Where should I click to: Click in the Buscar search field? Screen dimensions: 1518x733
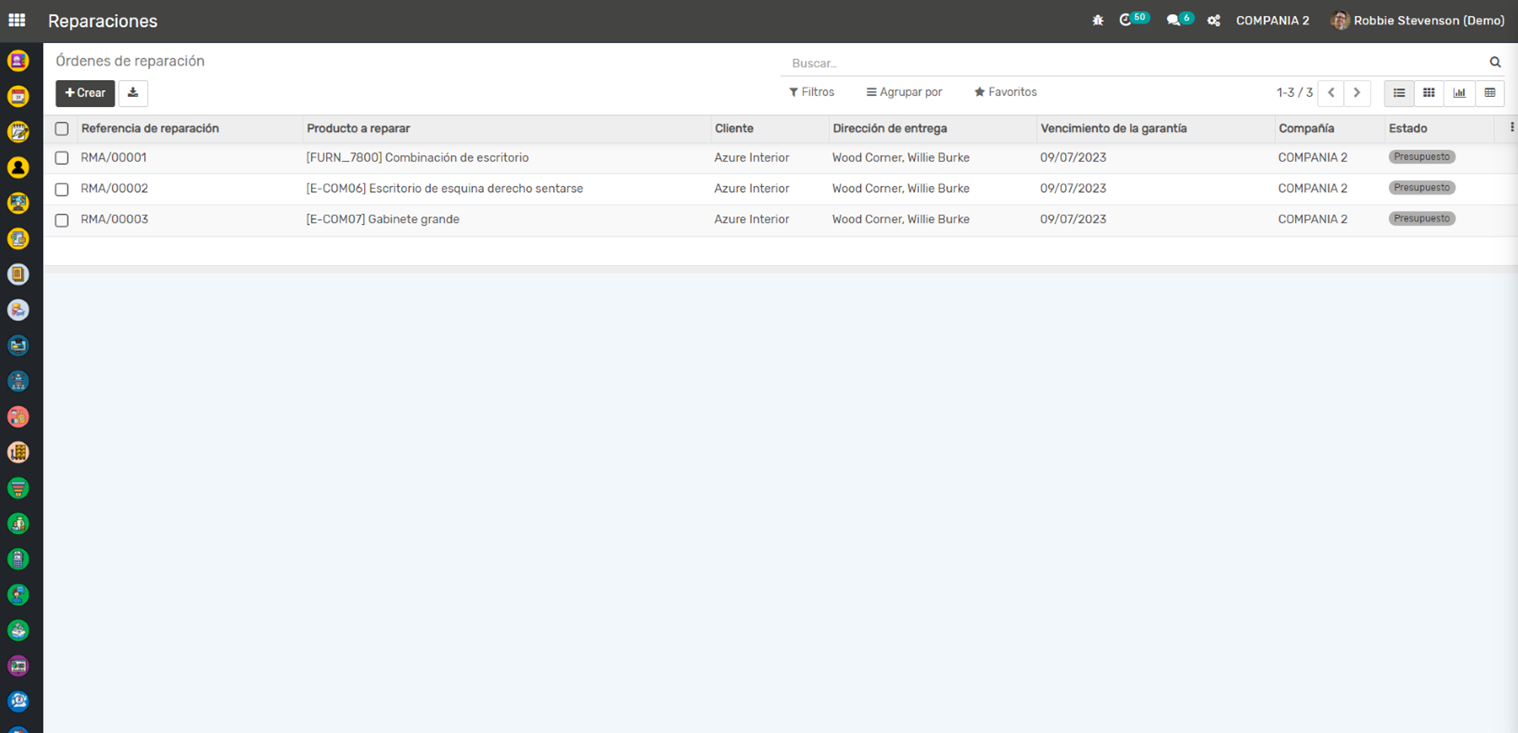tap(1130, 63)
